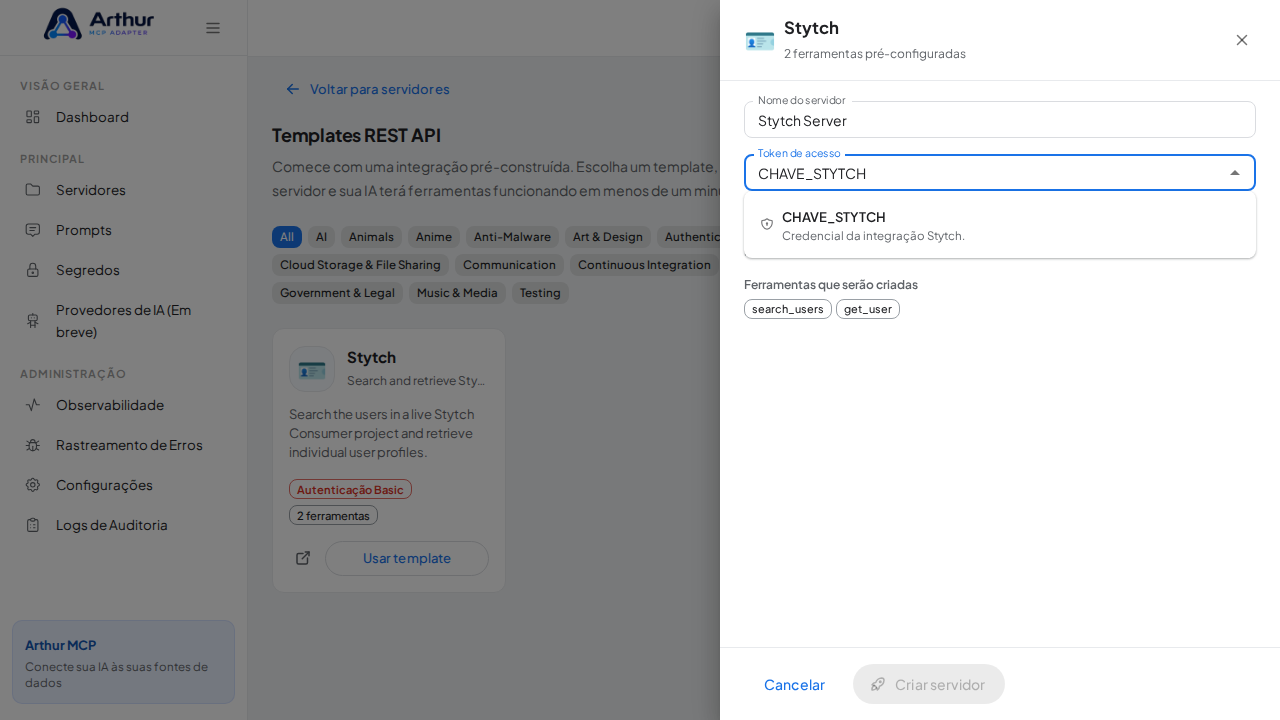1280x720 pixels.
Task: Click the Dashboard grid icon
Action: (33, 117)
